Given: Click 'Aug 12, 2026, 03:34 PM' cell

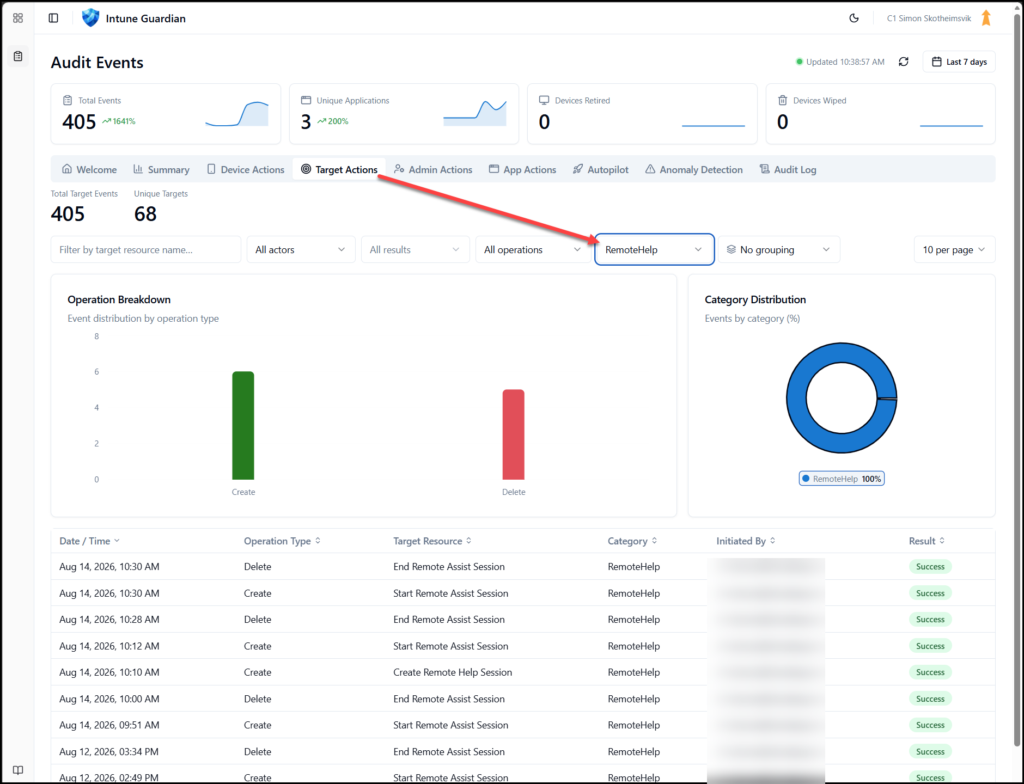Looking at the screenshot, I should coord(108,752).
